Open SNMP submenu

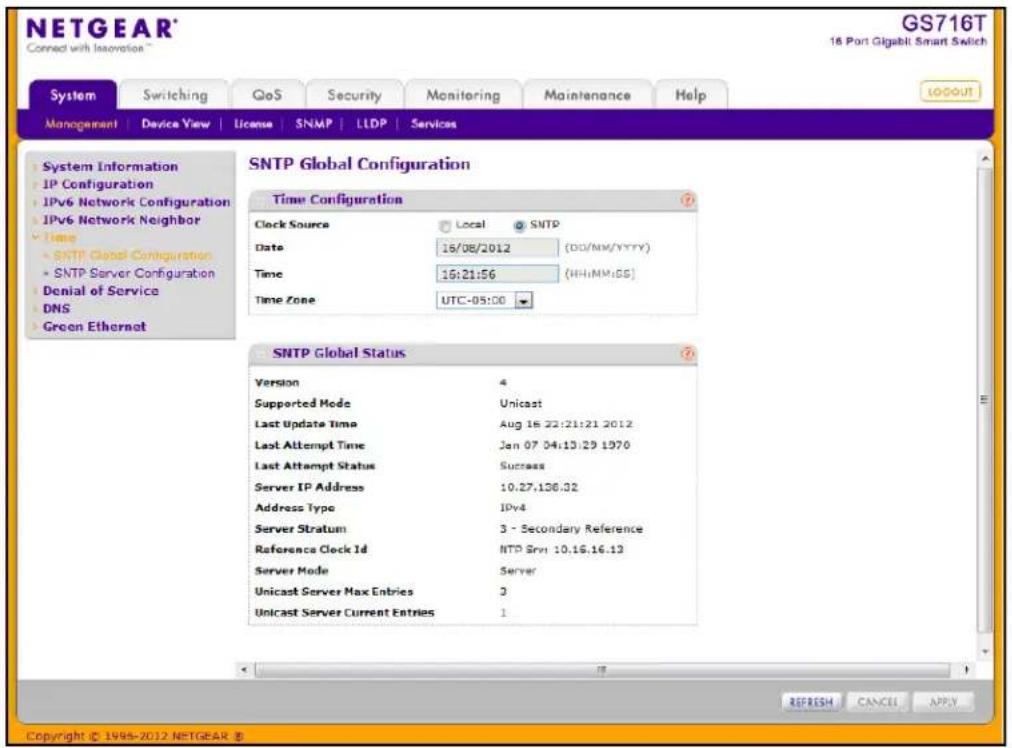[314, 124]
